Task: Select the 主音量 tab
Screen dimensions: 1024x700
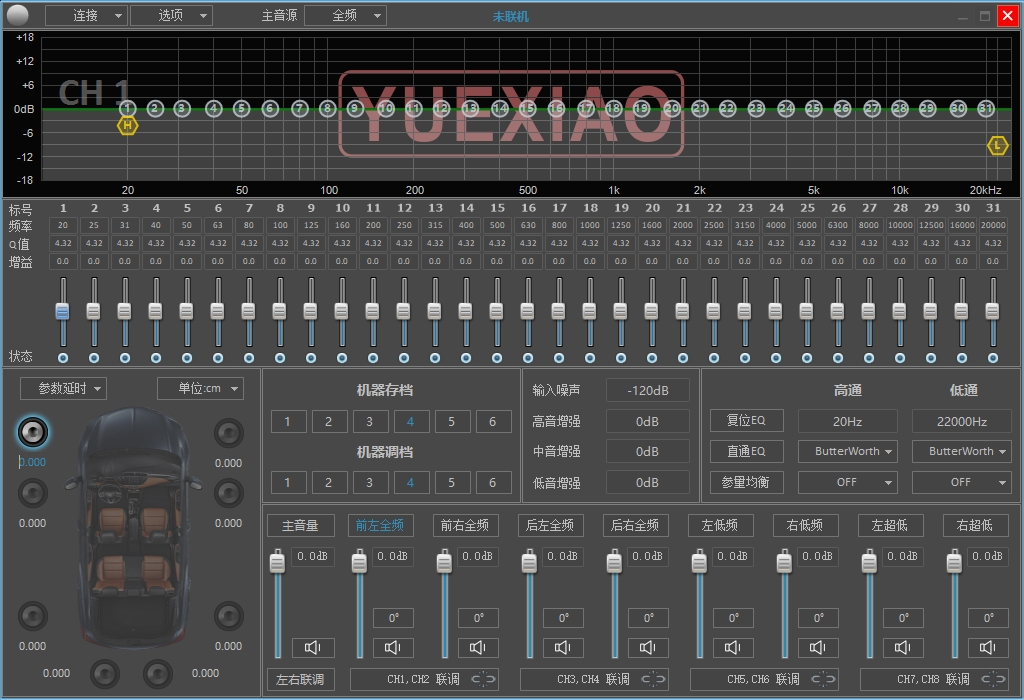Action: tap(300, 525)
